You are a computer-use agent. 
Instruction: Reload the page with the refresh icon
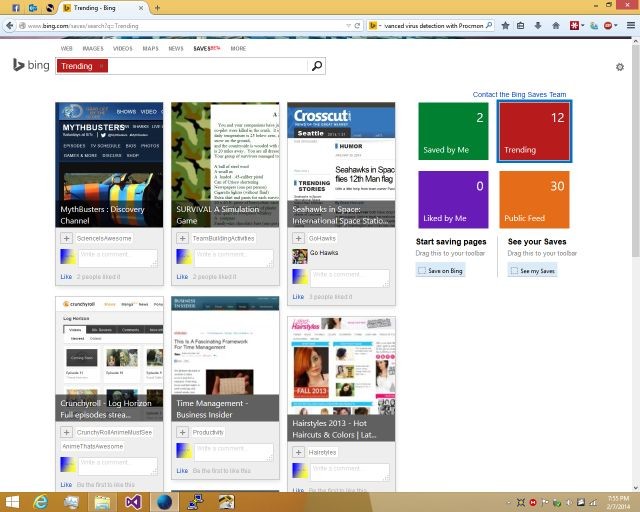coord(358,26)
